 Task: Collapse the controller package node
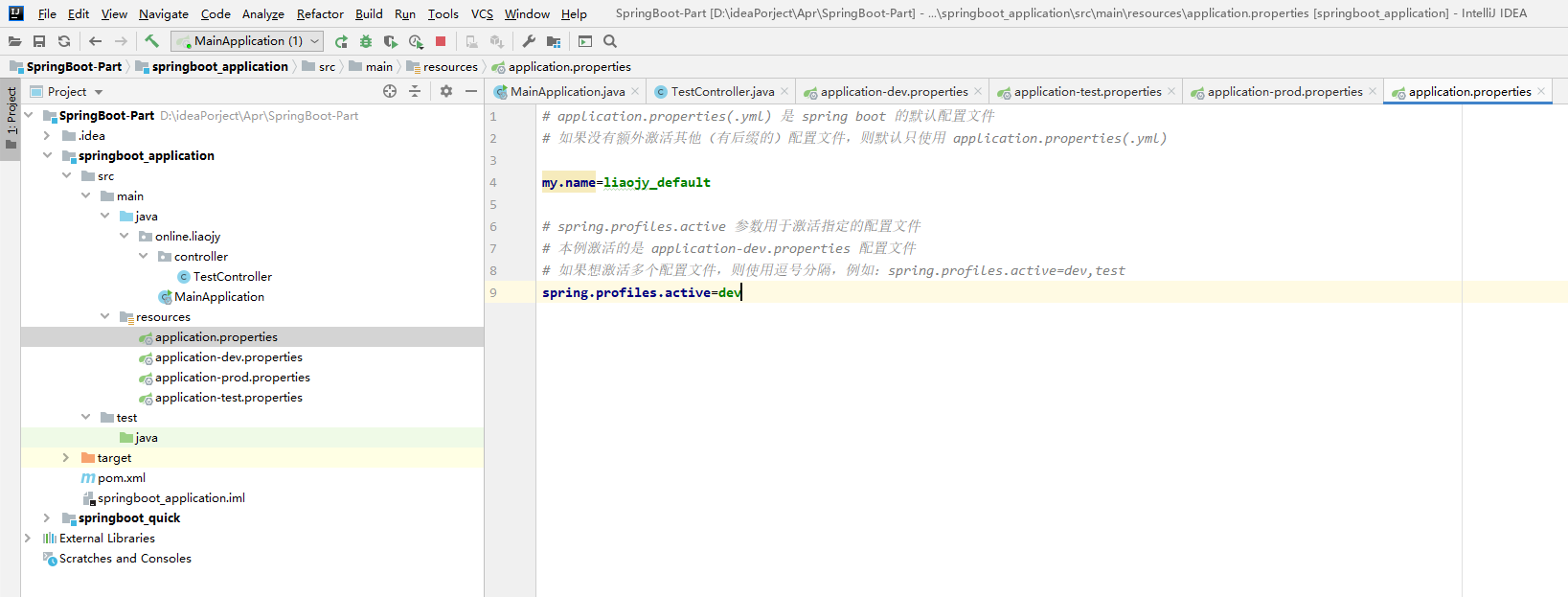point(143,256)
